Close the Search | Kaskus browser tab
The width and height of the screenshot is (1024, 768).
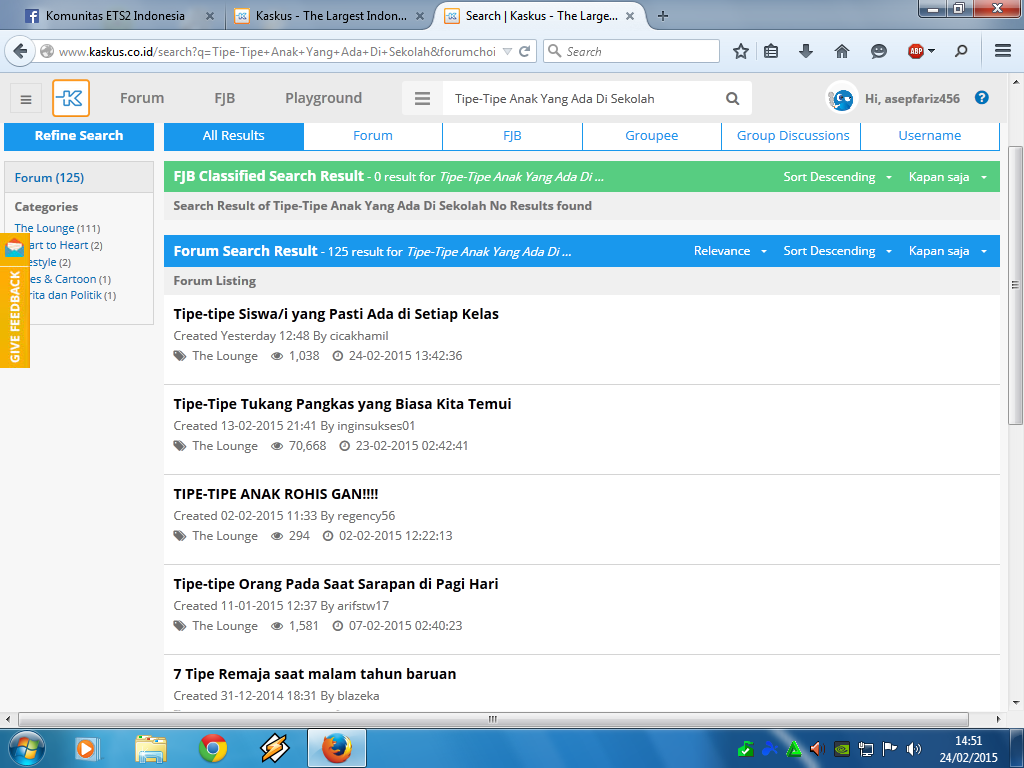tap(630, 16)
